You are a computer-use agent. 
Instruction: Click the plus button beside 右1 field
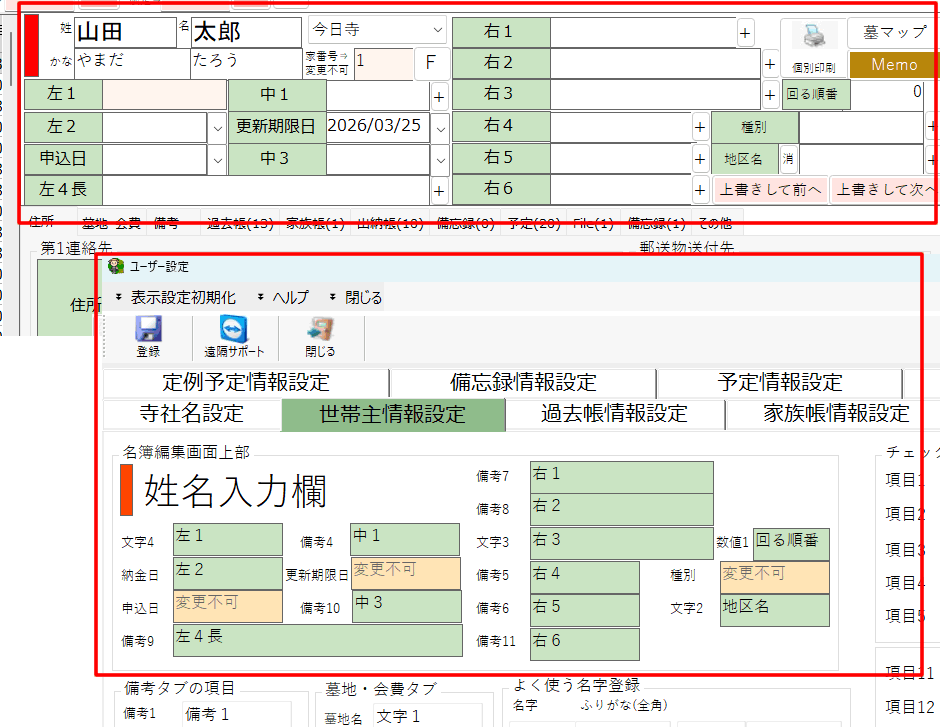(x=745, y=33)
